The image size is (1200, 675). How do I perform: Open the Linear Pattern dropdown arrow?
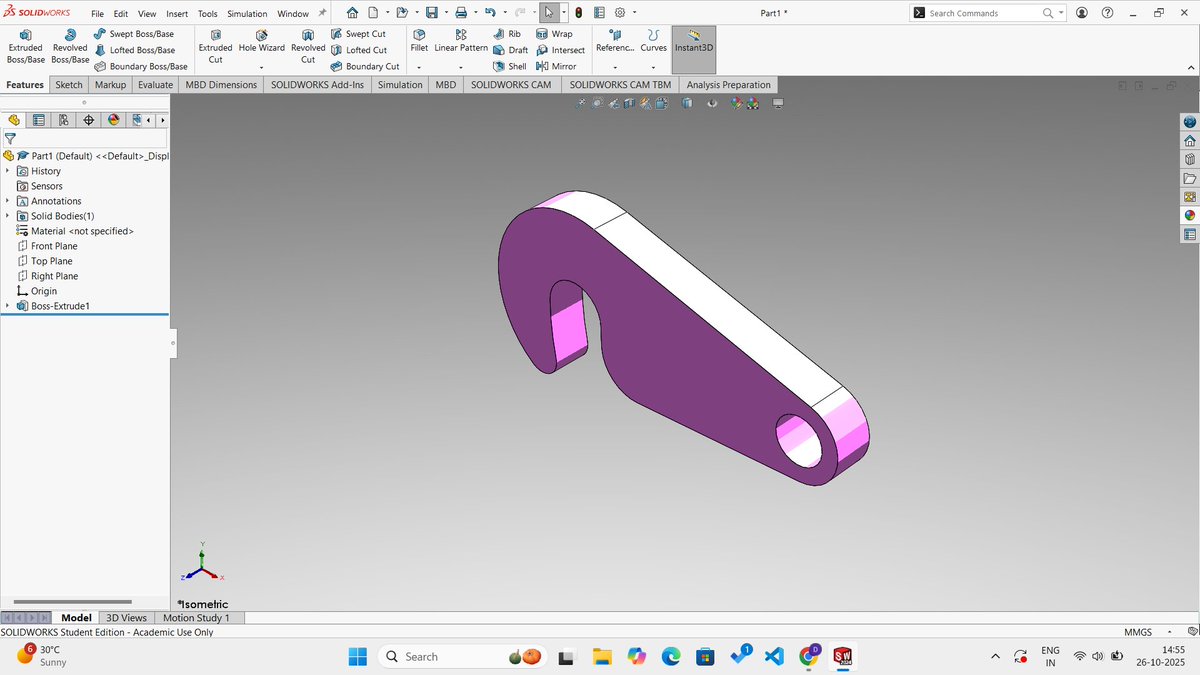coord(461,67)
